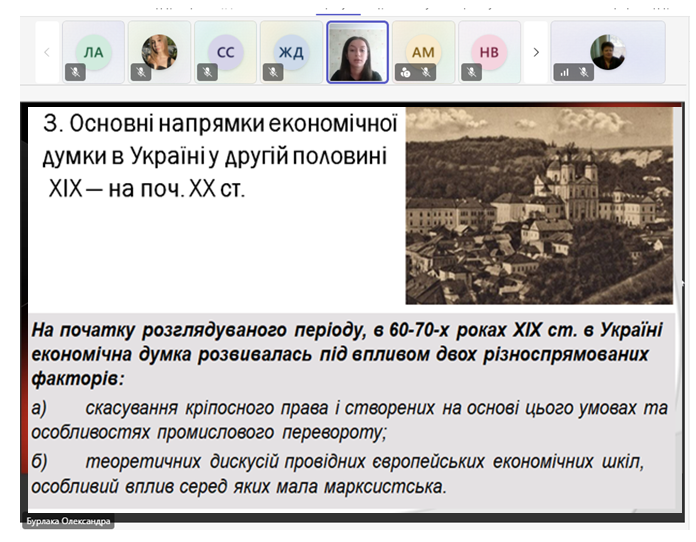
Task: Click the far-right participant profile photo
Action: [608, 52]
